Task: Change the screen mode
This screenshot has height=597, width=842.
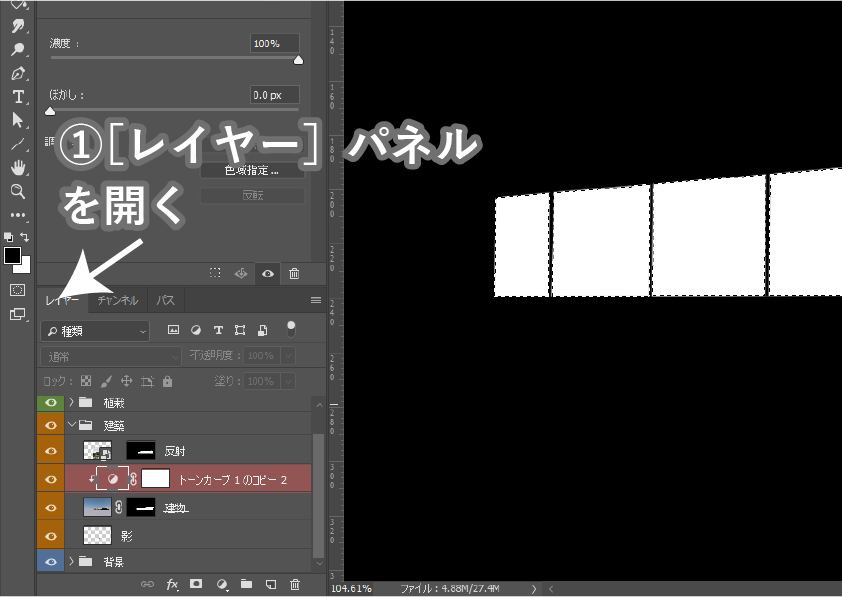Action: tap(17, 314)
